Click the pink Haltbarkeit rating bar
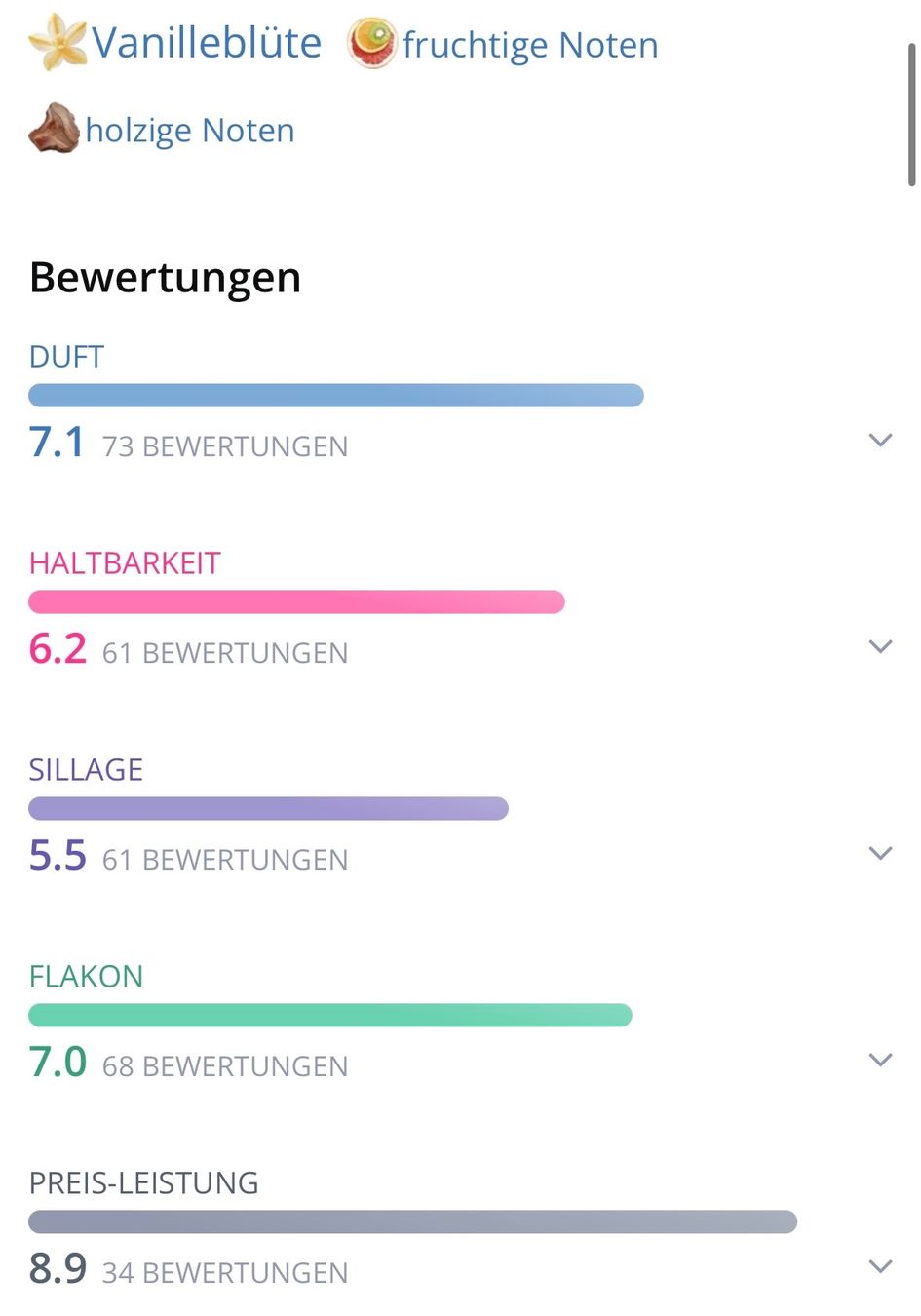The image size is (921, 1316). tap(296, 601)
